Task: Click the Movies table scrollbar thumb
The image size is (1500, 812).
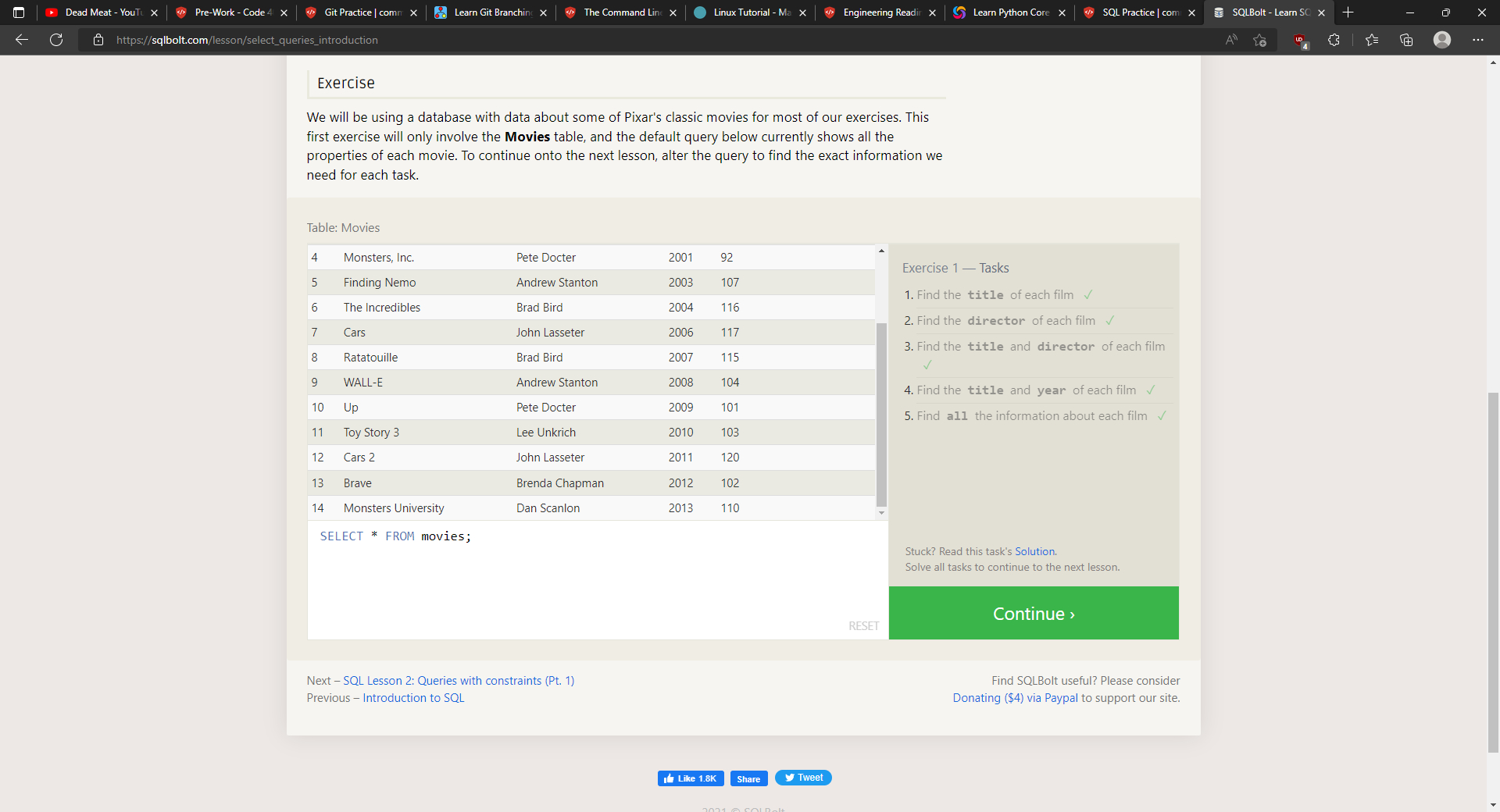Action: [881, 414]
